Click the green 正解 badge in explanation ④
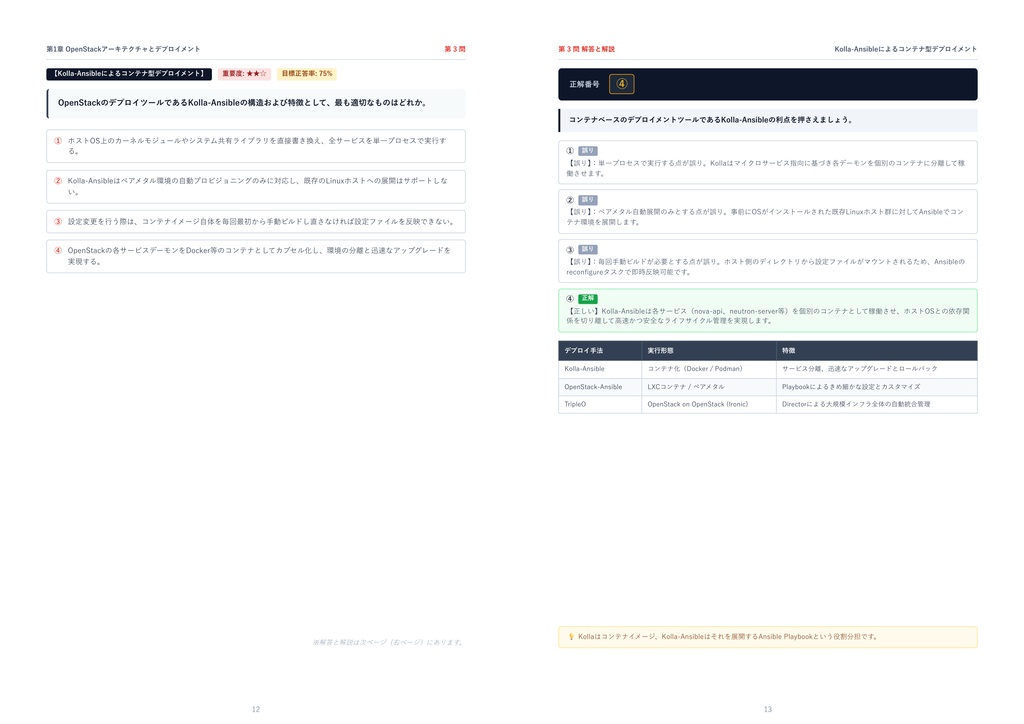The width and height of the screenshot is (1024, 724). 588,298
